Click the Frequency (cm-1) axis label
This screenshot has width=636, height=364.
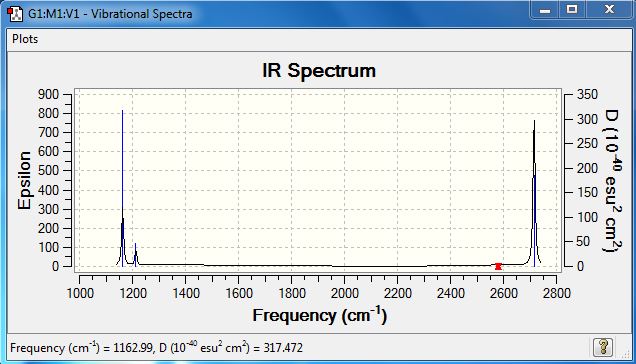click(x=320, y=315)
